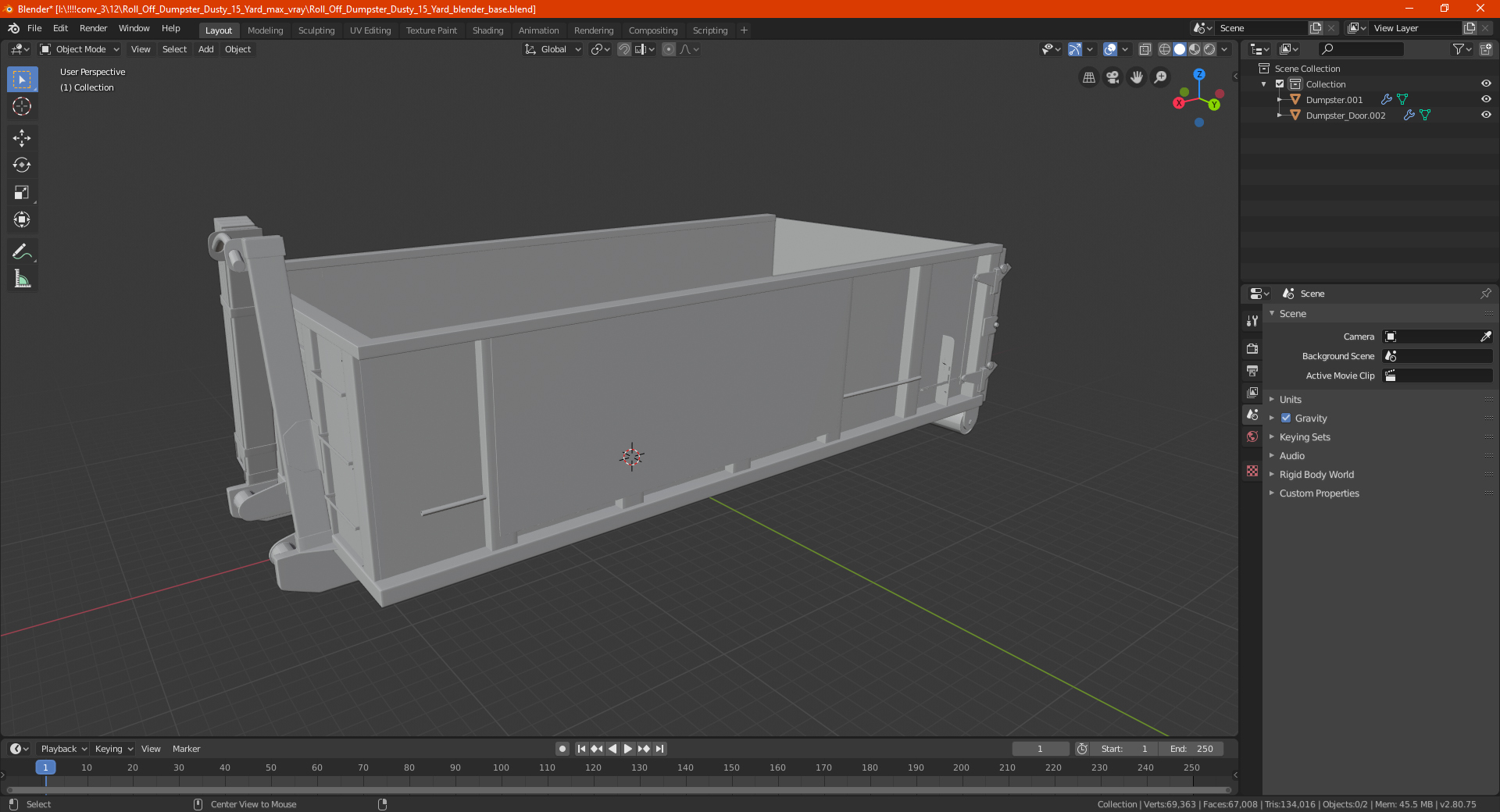Select material preview shading
This screenshot has width=1500, height=812.
pyautogui.click(x=1195, y=49)
